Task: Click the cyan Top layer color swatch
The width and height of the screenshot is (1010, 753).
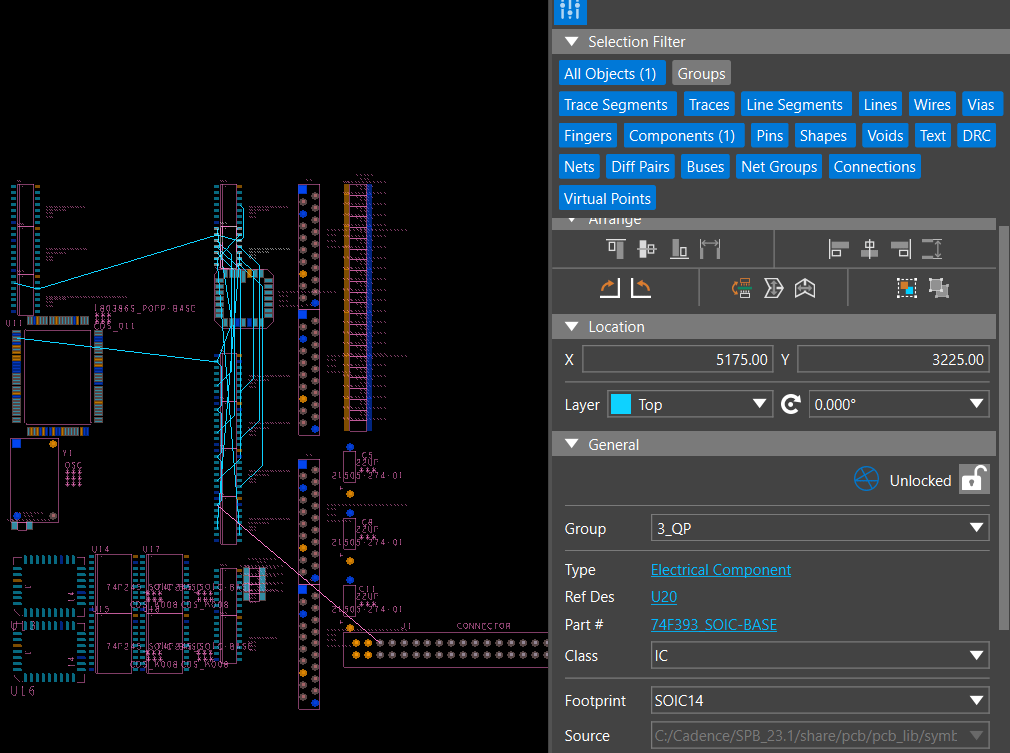Action: [x=621, y=405]
